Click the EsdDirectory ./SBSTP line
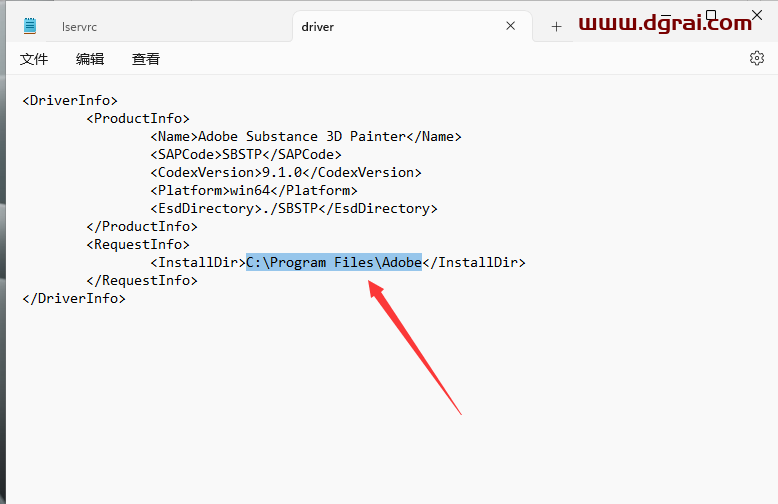 point(294,208)
